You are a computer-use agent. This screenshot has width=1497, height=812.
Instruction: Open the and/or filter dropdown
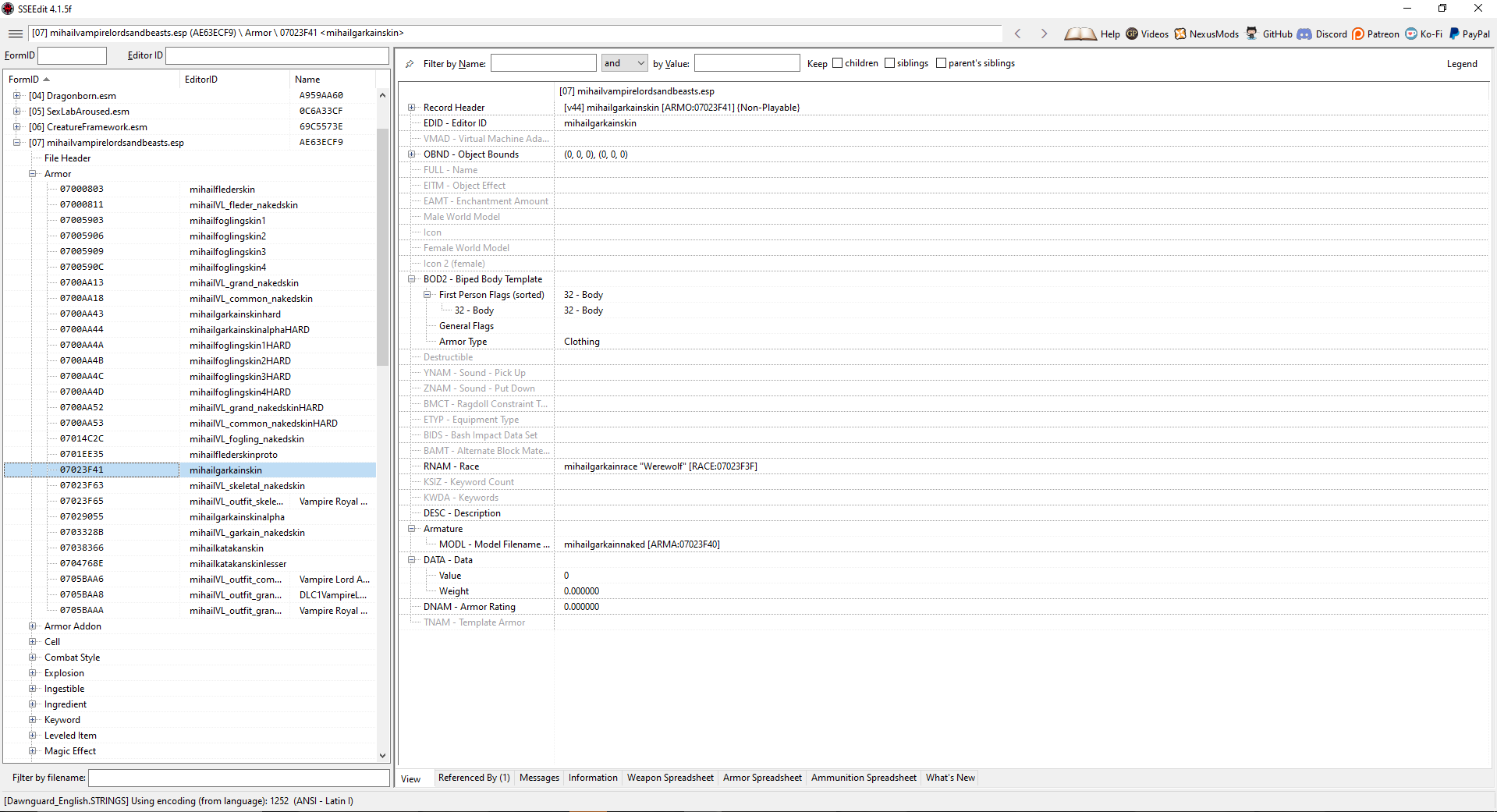[641, 62]
